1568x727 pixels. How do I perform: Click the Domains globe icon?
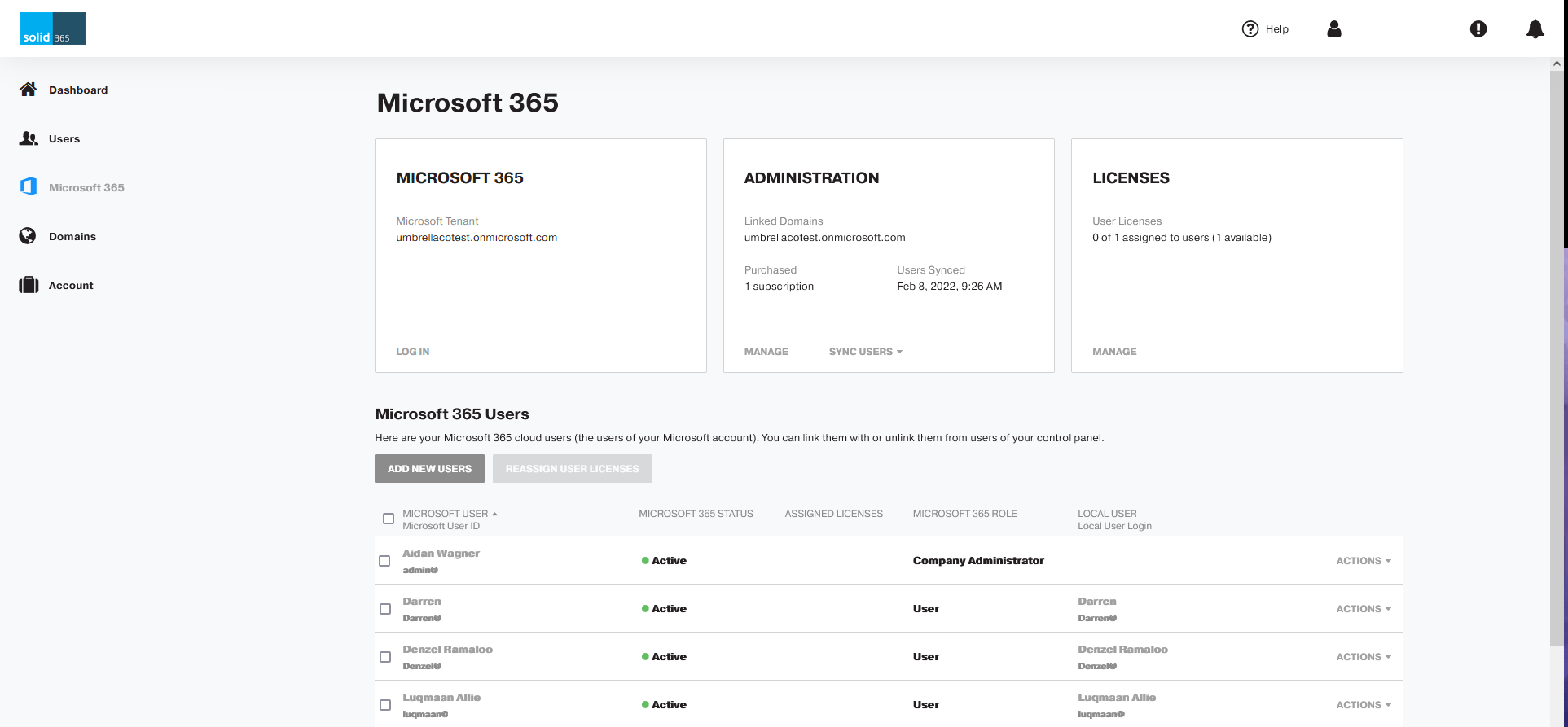coord(28,236)
